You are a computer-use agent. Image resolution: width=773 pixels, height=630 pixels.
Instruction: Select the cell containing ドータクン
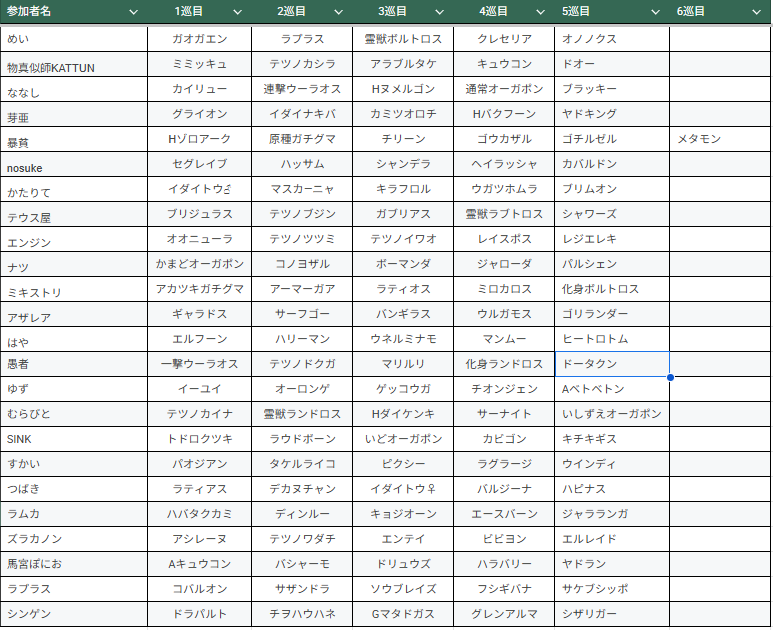pyautogui.click(x=612, y=364)
